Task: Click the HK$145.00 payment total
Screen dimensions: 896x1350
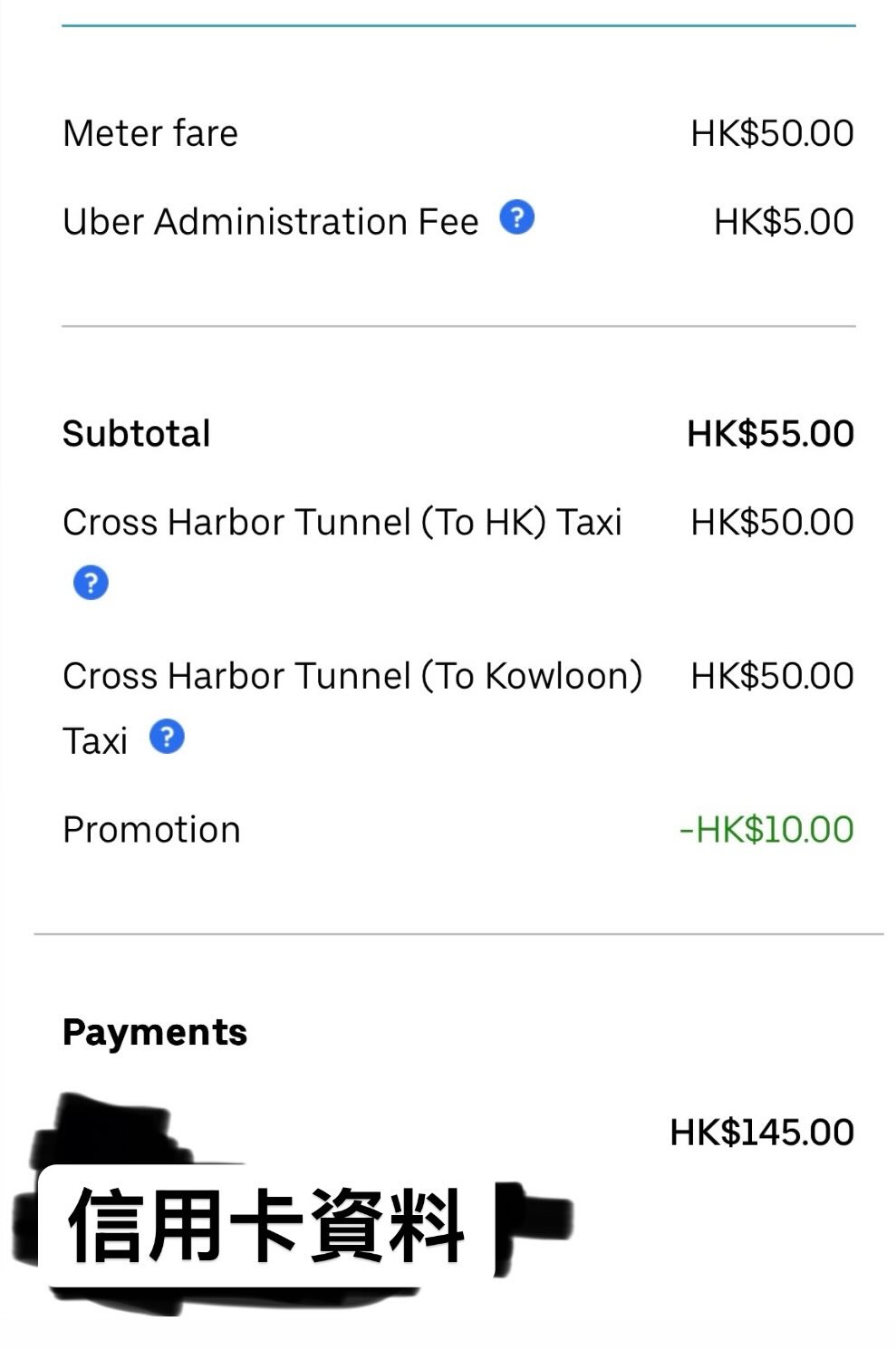Action: tap(761, 1133)
